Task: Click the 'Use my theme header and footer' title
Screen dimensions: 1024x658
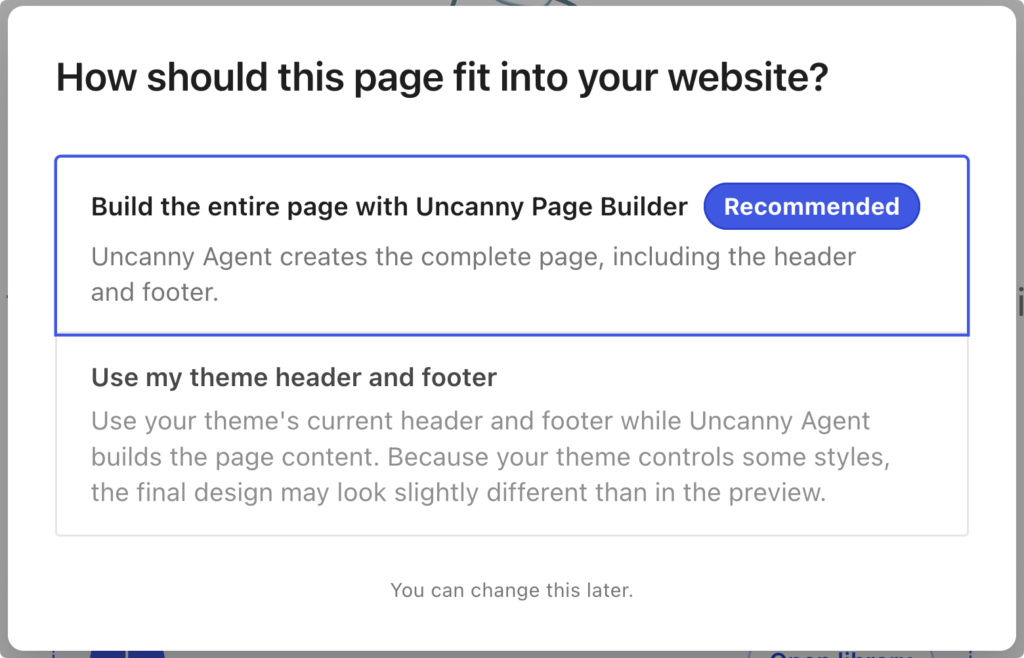Action: point(294,377)
